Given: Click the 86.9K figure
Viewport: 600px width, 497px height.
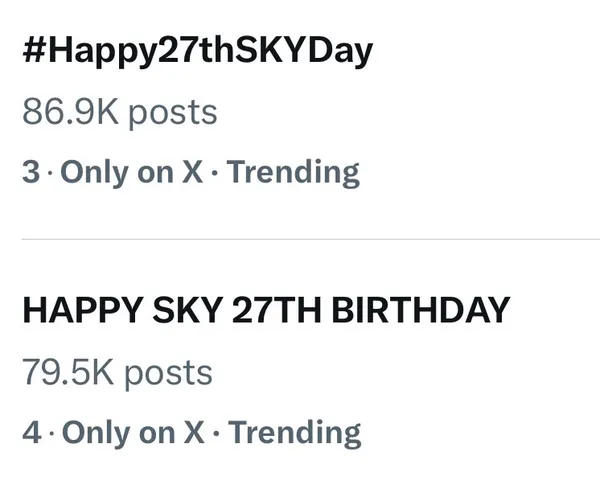Looking at the screenshot, I should pyautogui.click(x=68, y=112).
